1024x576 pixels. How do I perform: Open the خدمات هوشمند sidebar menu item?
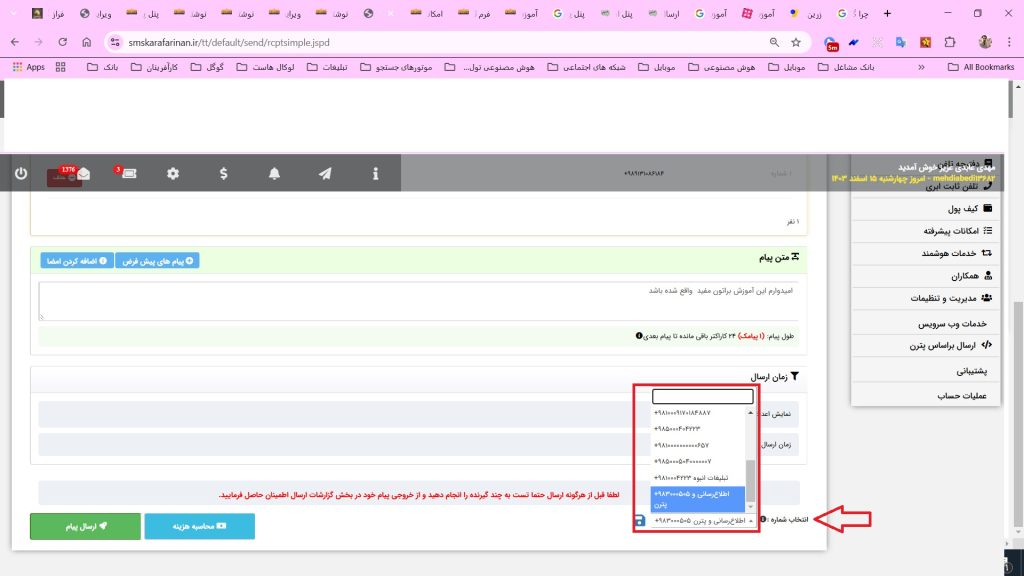coord(949,253)
